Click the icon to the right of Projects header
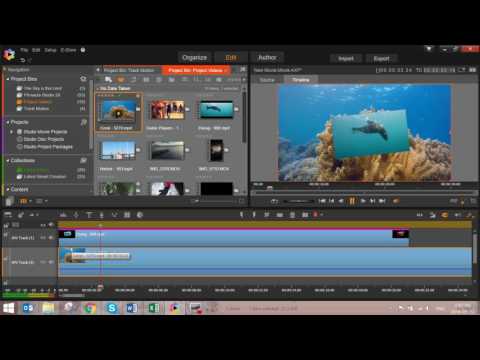Image resolution: width=480 pixels, height=360 pixels. (x=84, y=122)
